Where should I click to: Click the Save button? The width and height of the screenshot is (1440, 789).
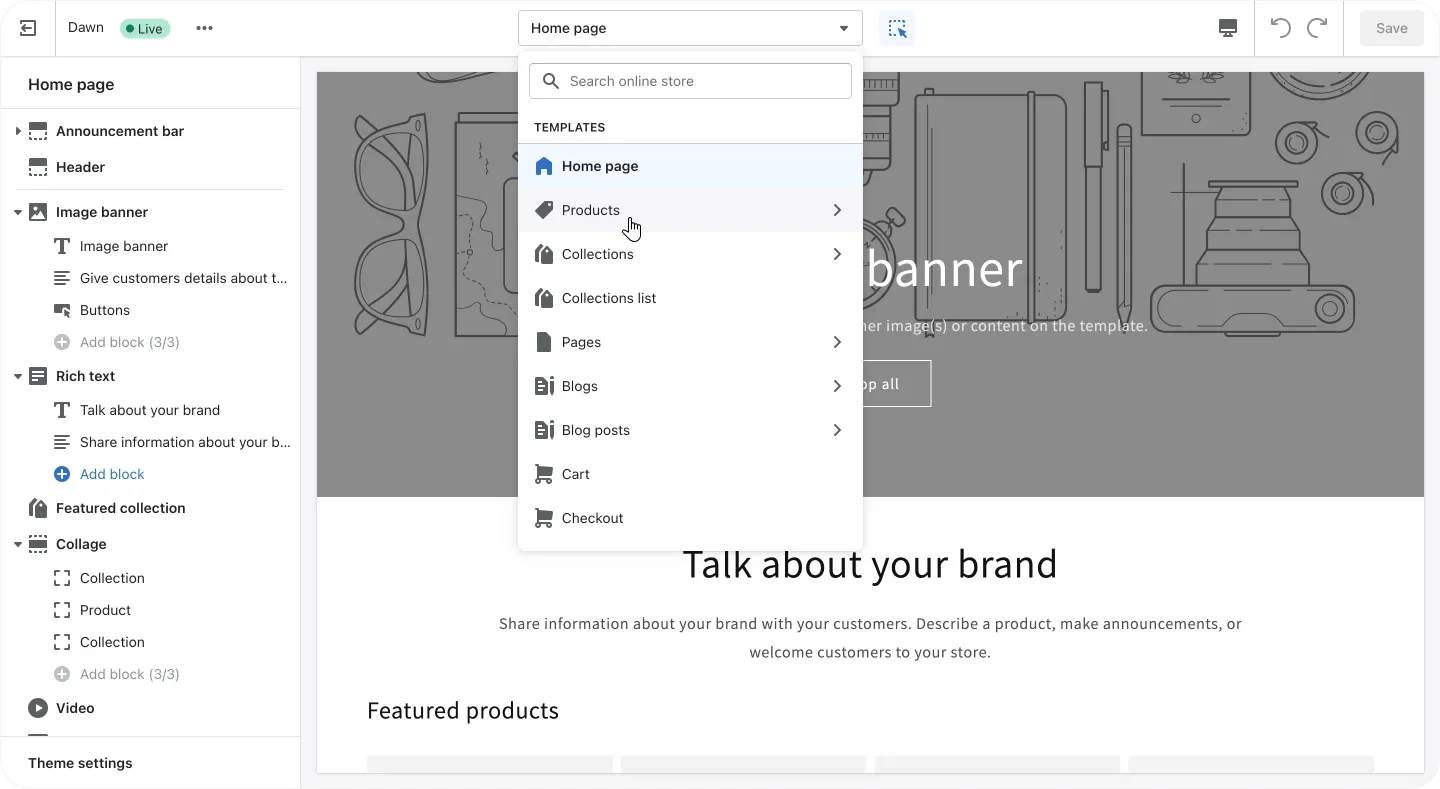pos(1392,28)
